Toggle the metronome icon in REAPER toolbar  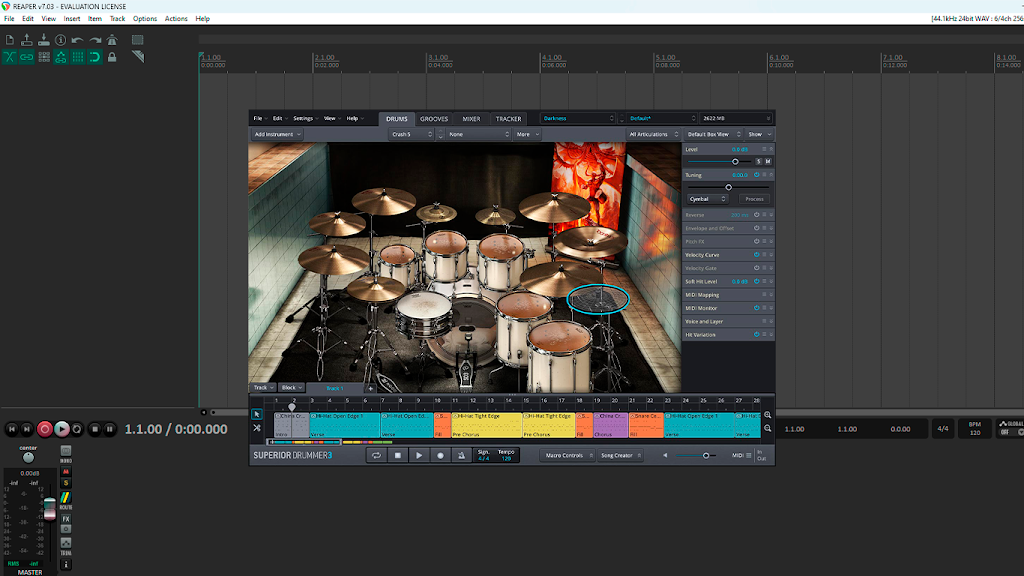112,40
